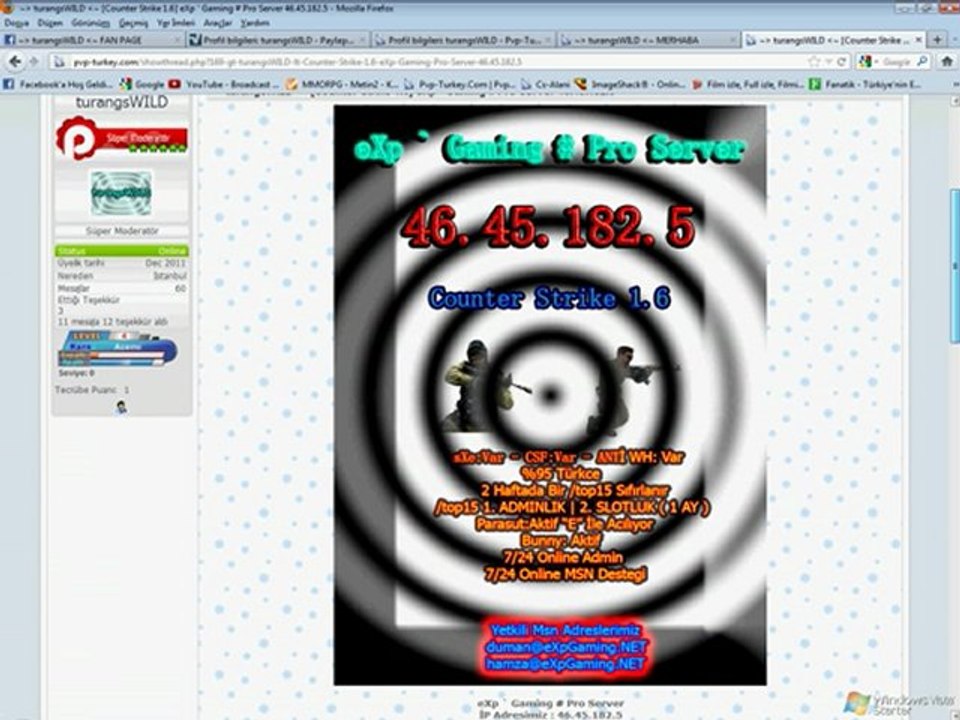This screenshot has height=720, width=960.
Task: Click the eXp Gaming server poster image
Action: [550, 395]
